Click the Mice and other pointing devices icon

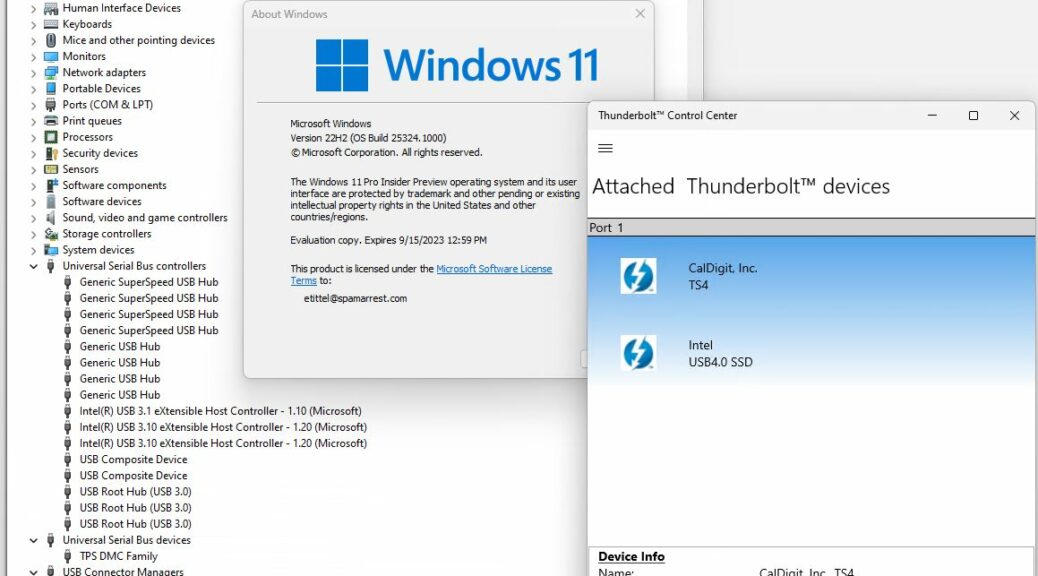coord(51,40)
